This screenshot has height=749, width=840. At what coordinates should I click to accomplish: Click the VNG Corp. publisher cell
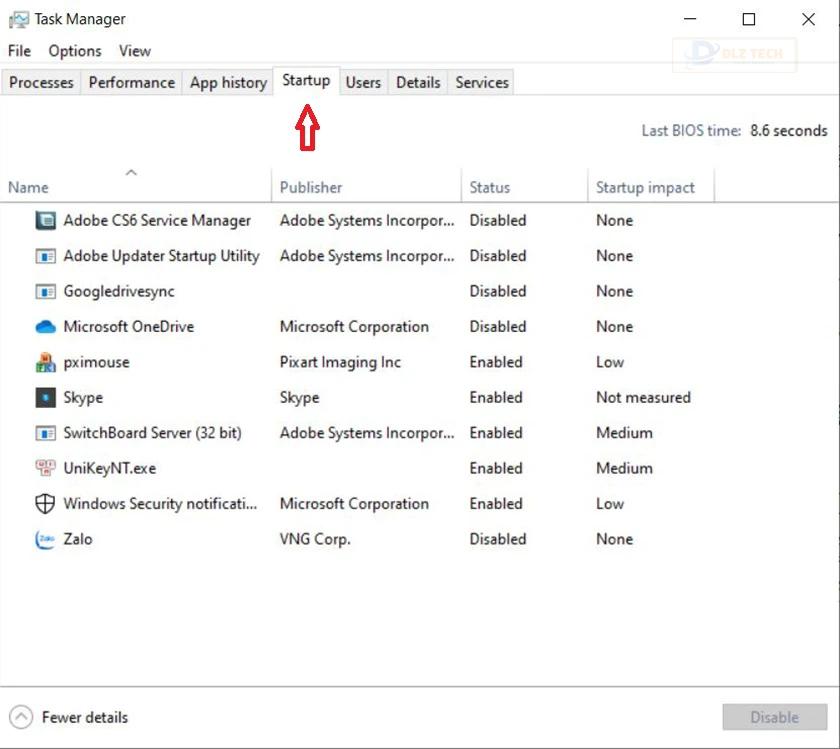(x=315, y=540)
